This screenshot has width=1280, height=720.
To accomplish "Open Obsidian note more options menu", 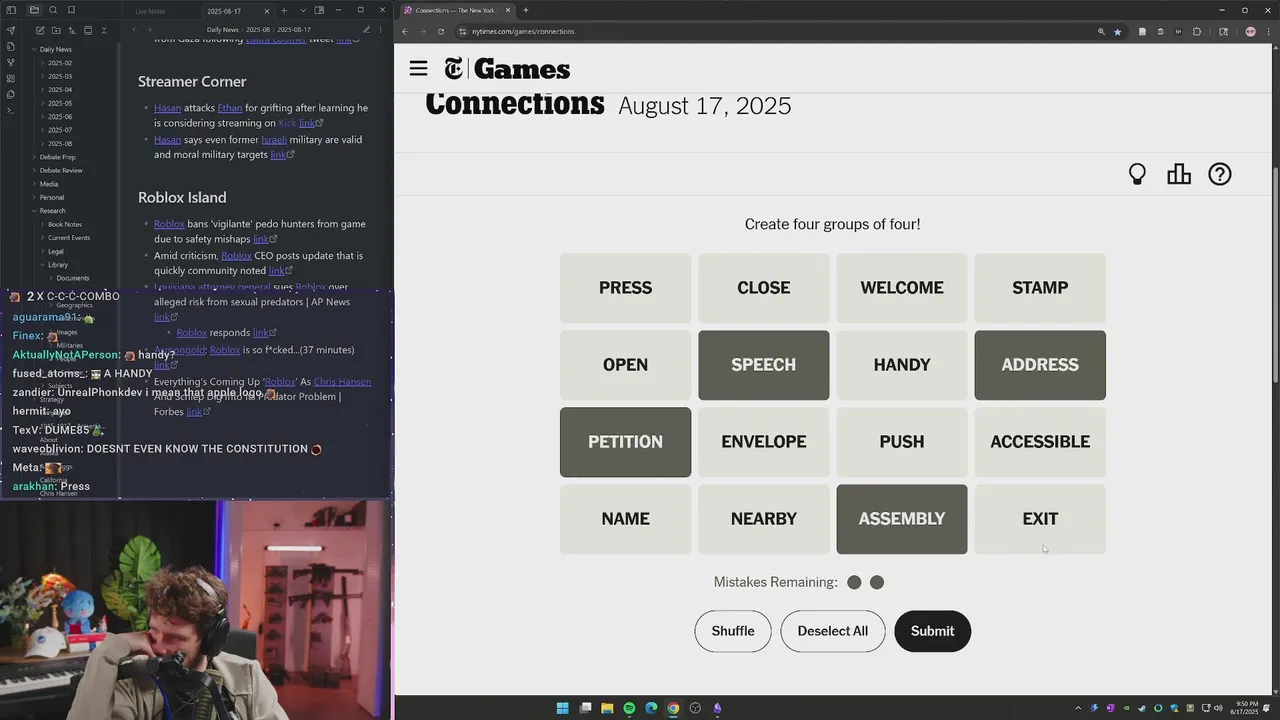I will (382, 30).
